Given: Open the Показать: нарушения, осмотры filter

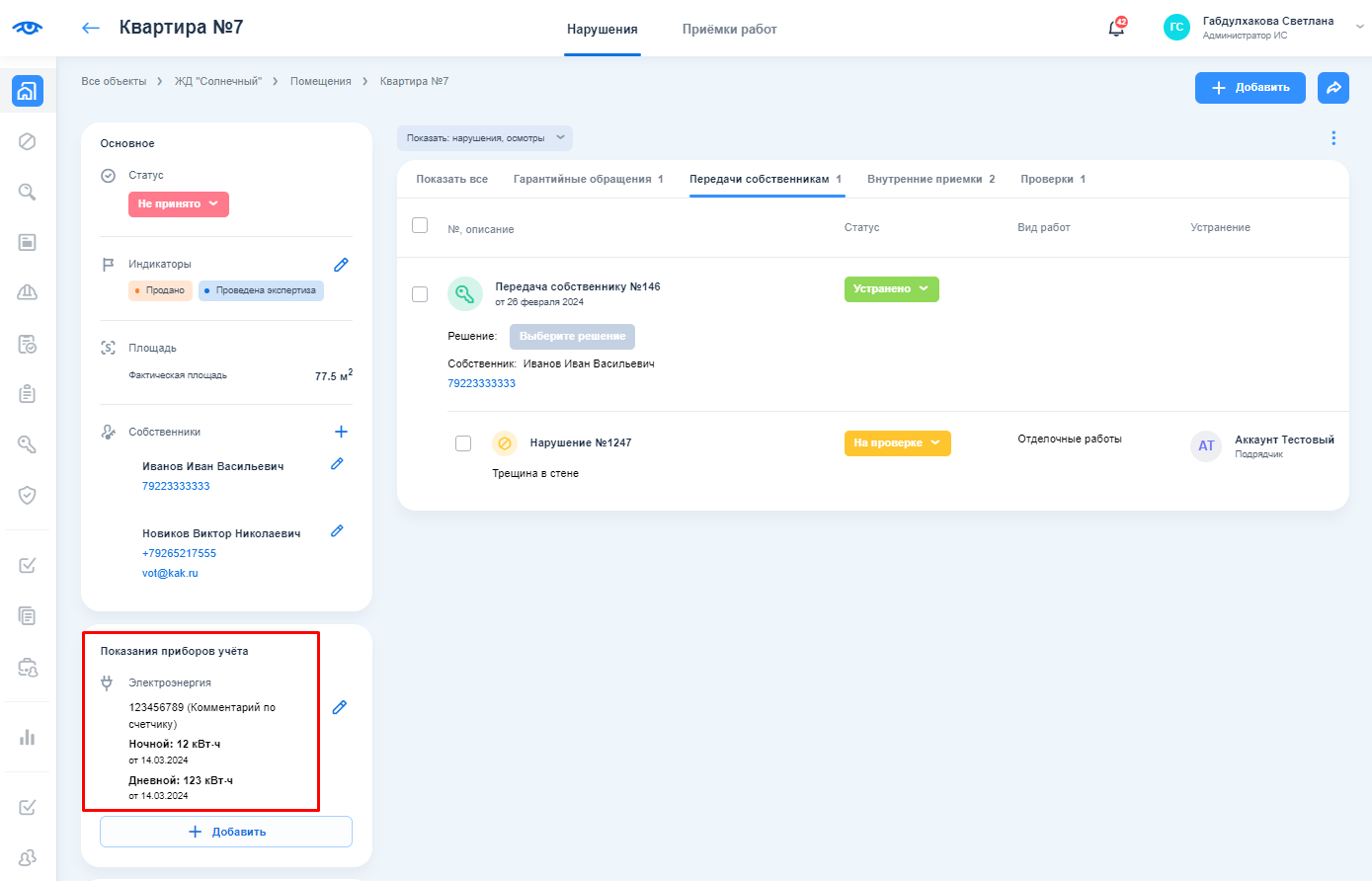Looking at the screenshot, I should click(x=484, y=138).
